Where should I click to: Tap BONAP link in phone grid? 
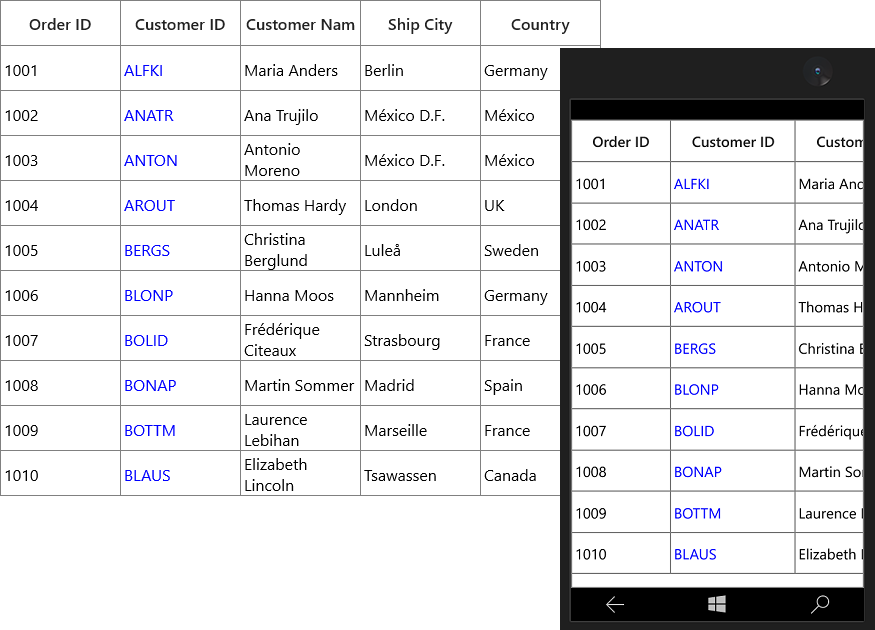[x=698, y=472]
